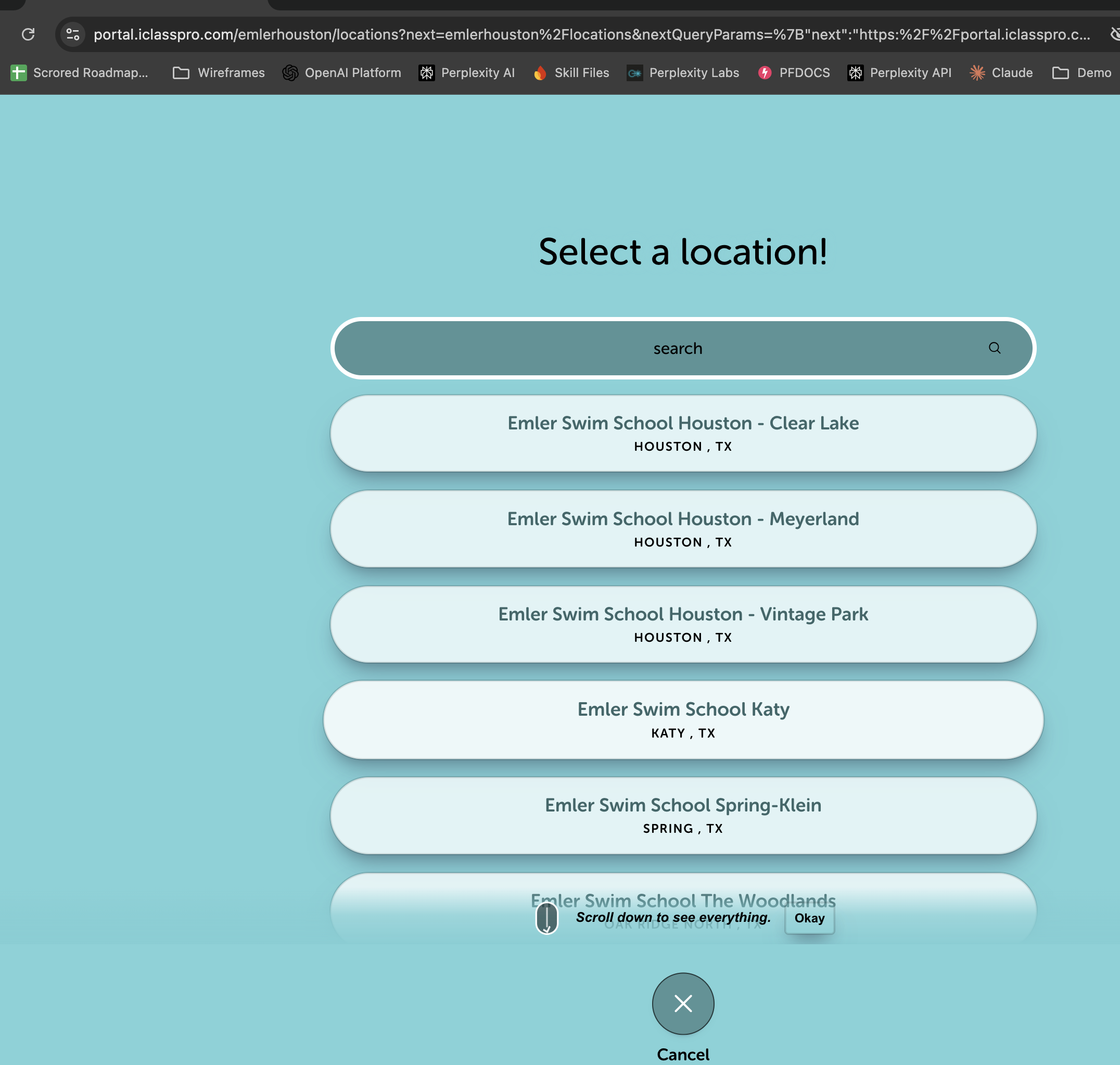This screenshot has width=1120, height=1065.
Task: Select Emler Swim School Houston - Clear Lake
Action: tap(683, 433)
